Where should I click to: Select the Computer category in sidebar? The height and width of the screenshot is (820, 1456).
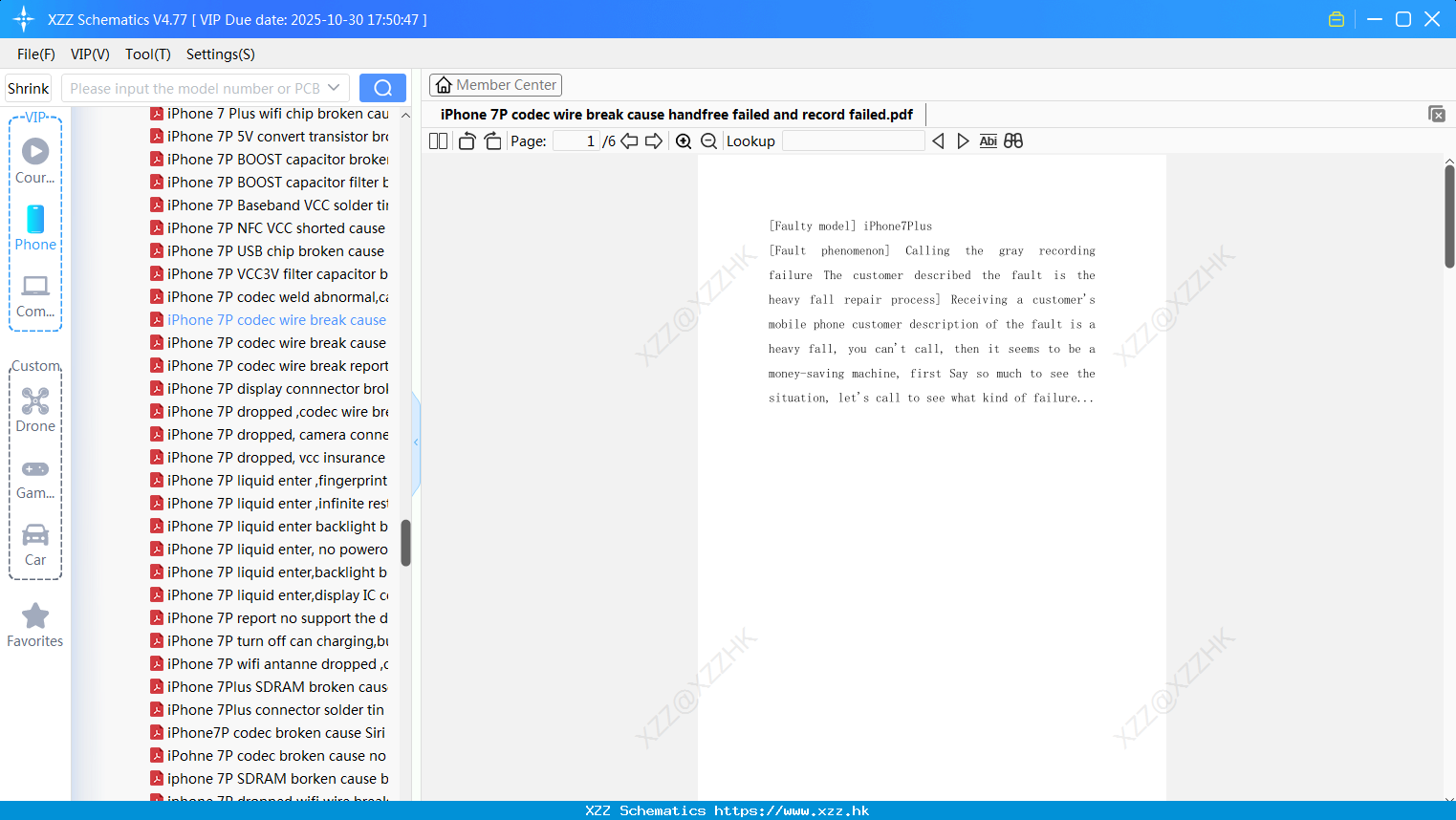[x=35, y=296]
